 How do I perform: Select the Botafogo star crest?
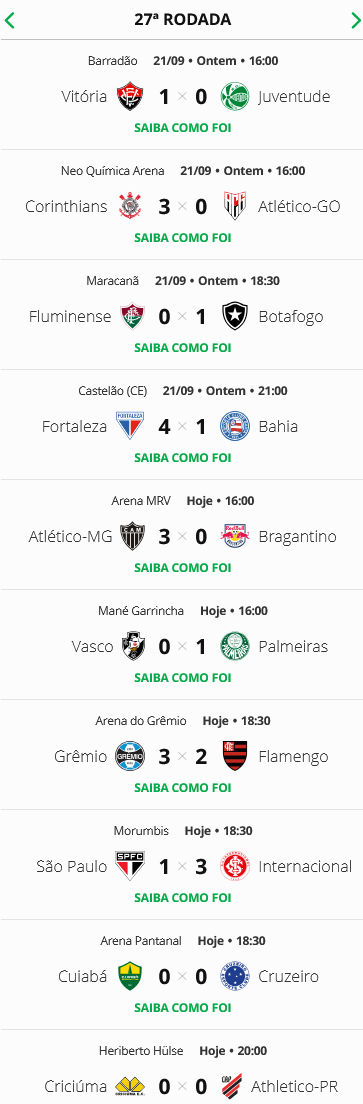point(234,316)
